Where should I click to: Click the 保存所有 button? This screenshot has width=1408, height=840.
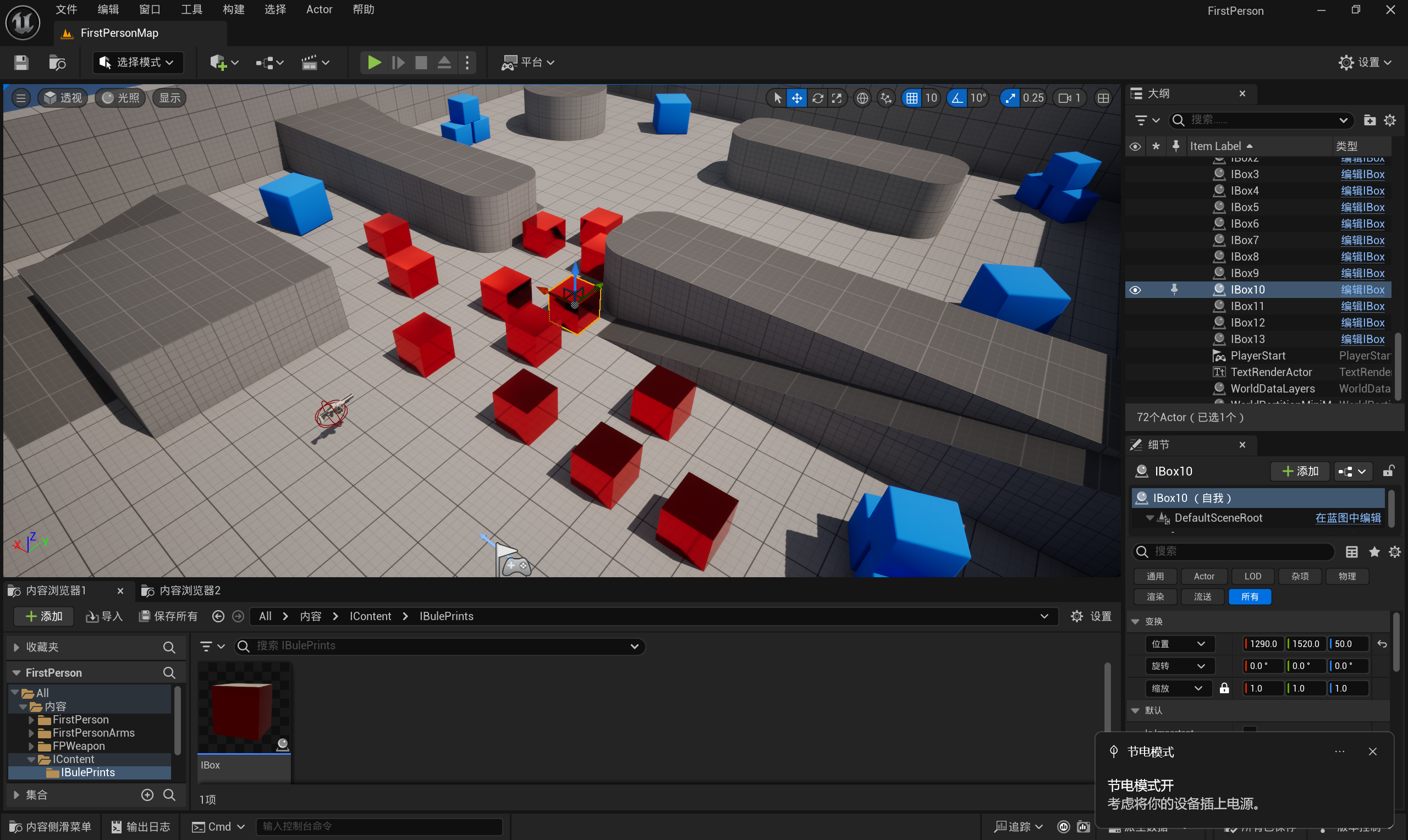[168, 616]
